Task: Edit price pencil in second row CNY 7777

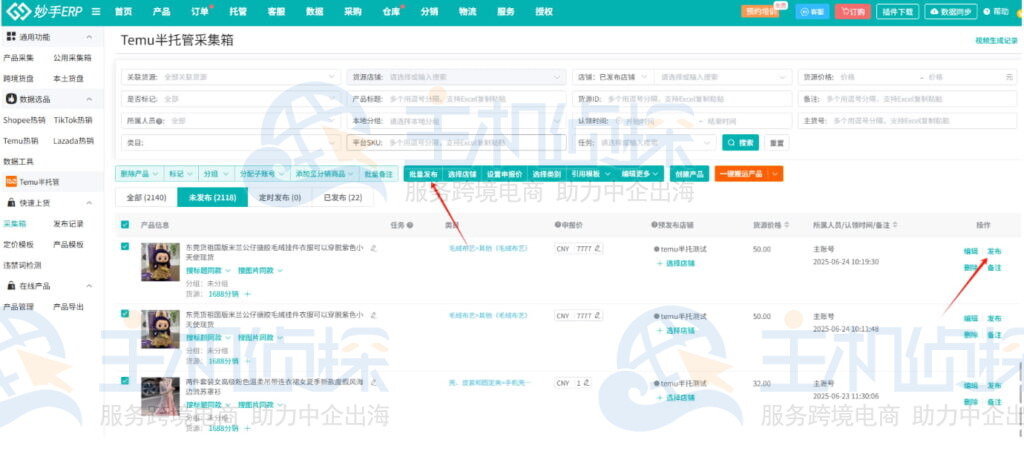Action: (x=598, y=316)
